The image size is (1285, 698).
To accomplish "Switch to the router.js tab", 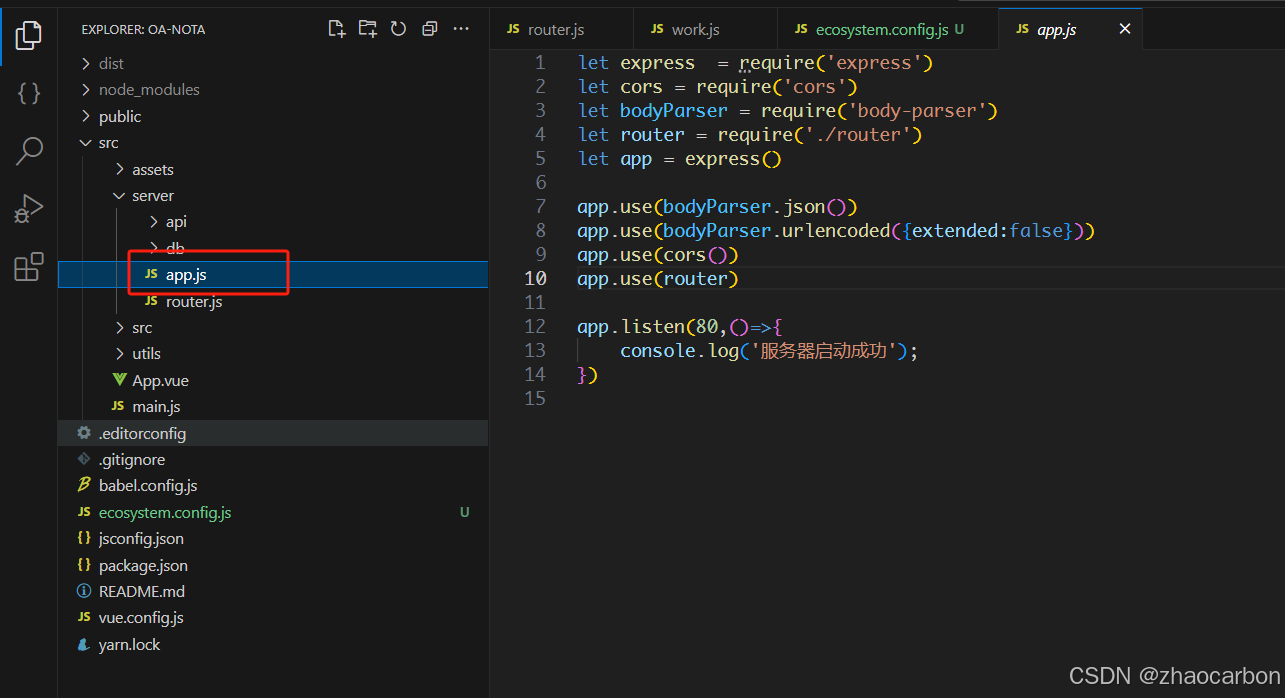I will pyautogui.click(x=555, y=30).
